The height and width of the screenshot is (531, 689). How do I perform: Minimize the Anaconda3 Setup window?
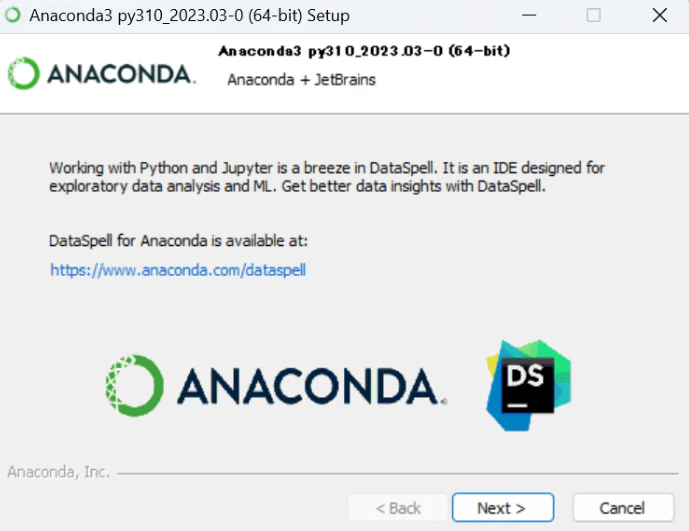(x=529, y=15)
